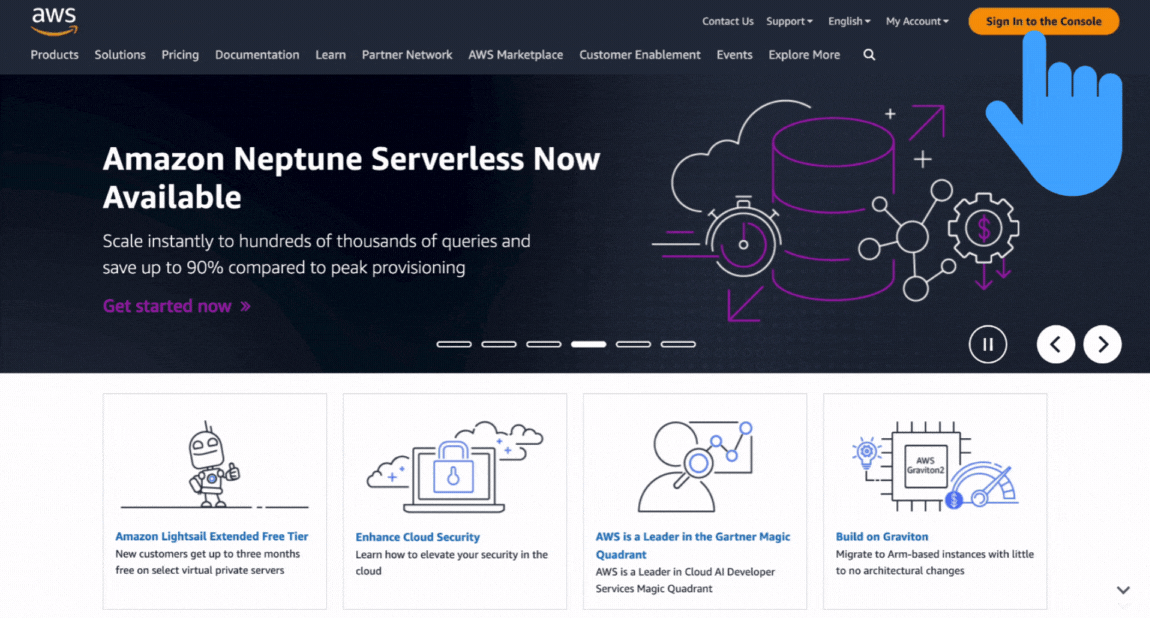Advance to the next banner slide
The width and height of the screenshot is (1150, 618).
[1102, 344]
